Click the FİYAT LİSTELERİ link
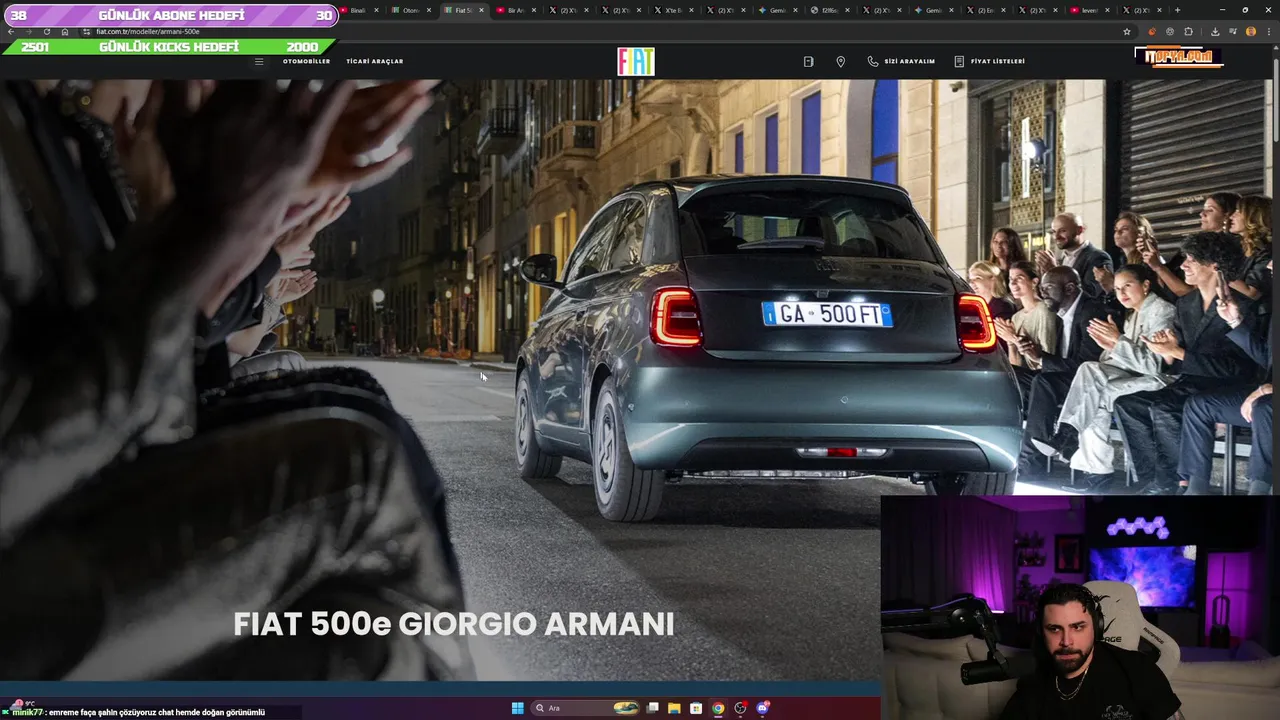 click(989, 61)
